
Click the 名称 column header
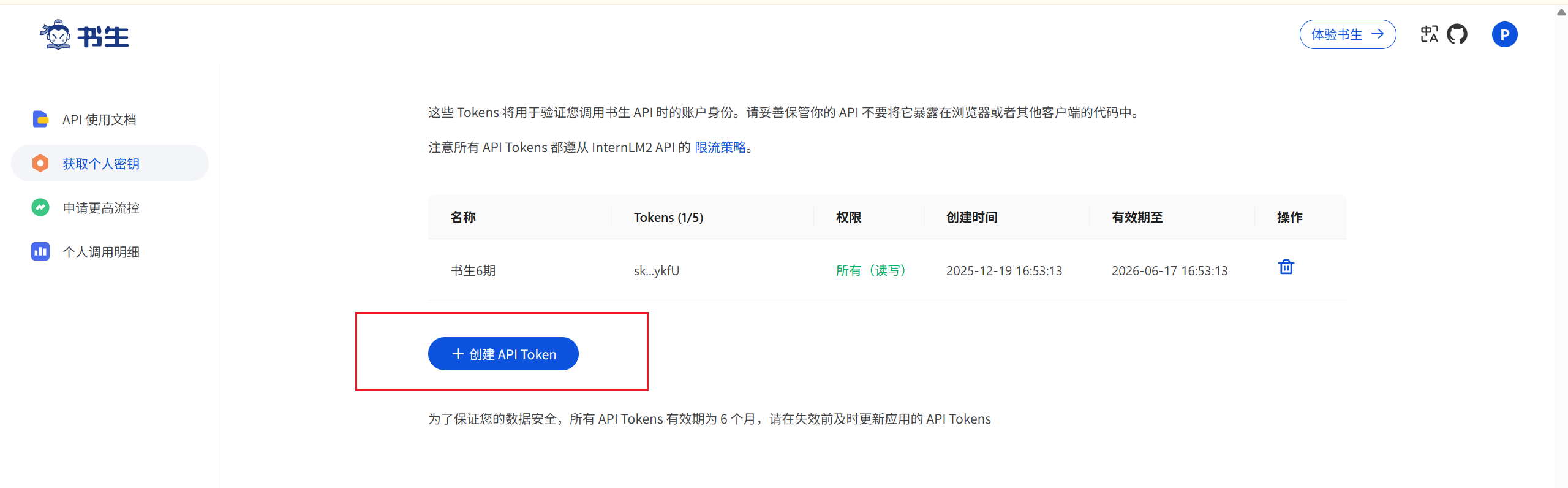click(463, 217)
